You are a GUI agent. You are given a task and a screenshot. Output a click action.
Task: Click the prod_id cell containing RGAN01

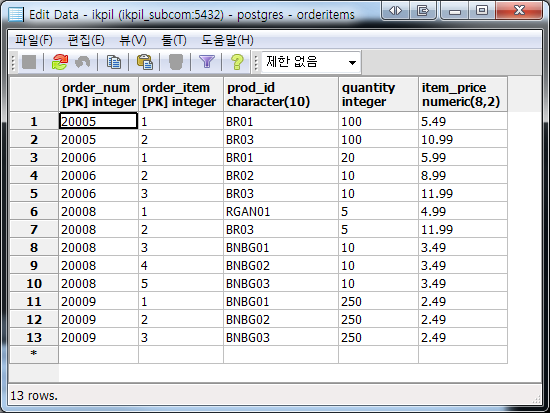281,212
